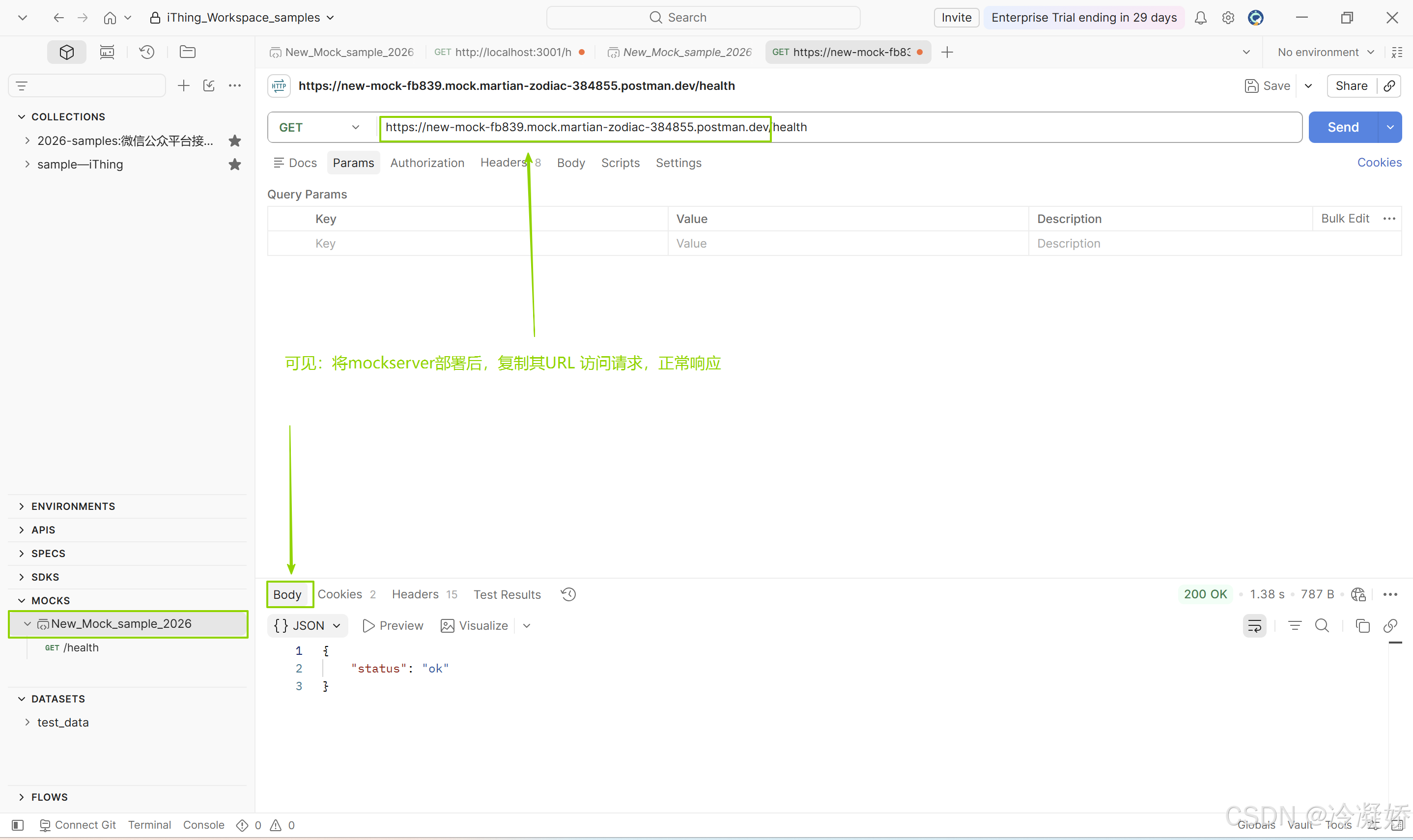The height and width of the screenshot is (840, 1413).
Task: Expand the 2026-samples collection
Action: click(x=27, y=140)
